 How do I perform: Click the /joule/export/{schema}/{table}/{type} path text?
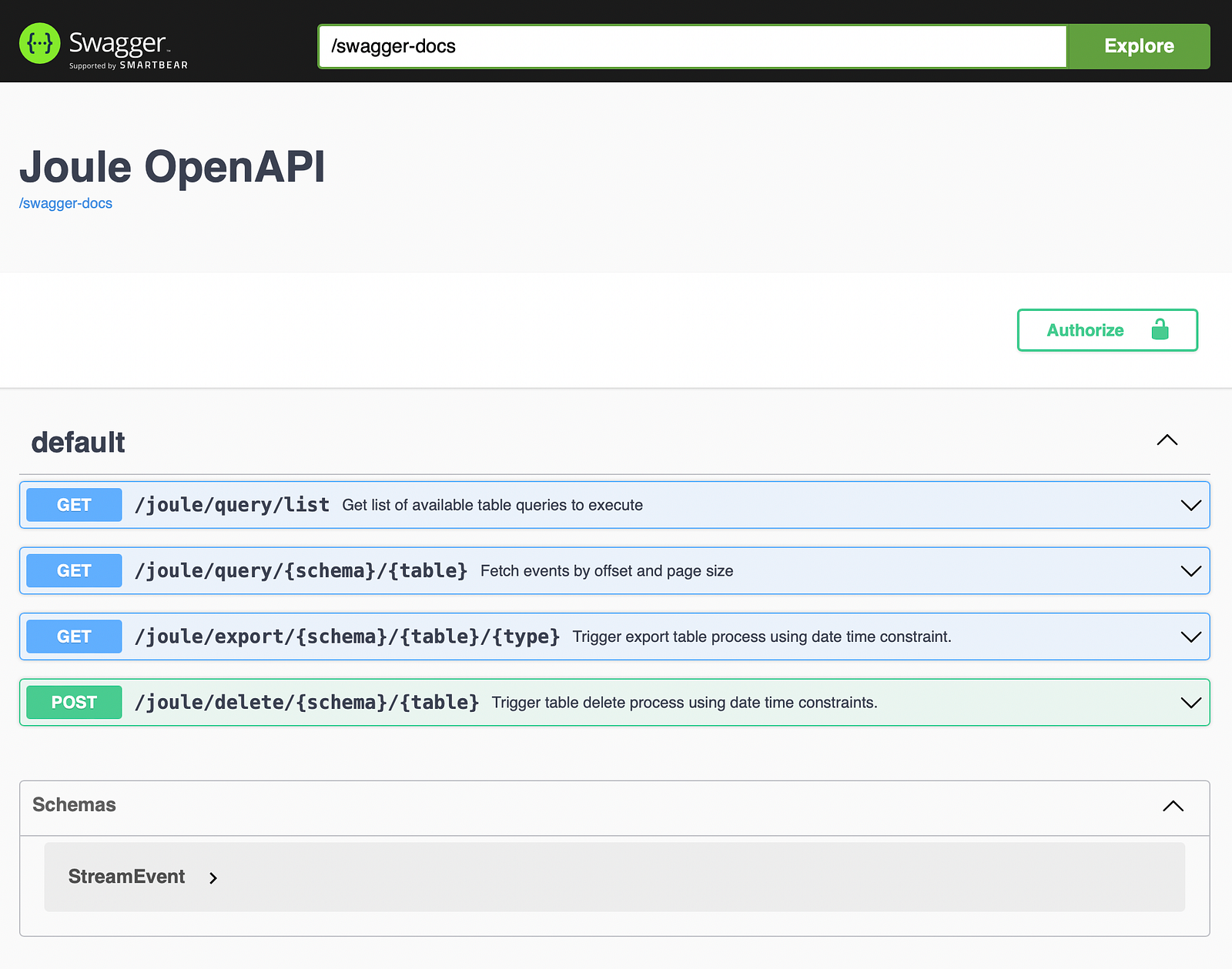[x=347, y=637]
